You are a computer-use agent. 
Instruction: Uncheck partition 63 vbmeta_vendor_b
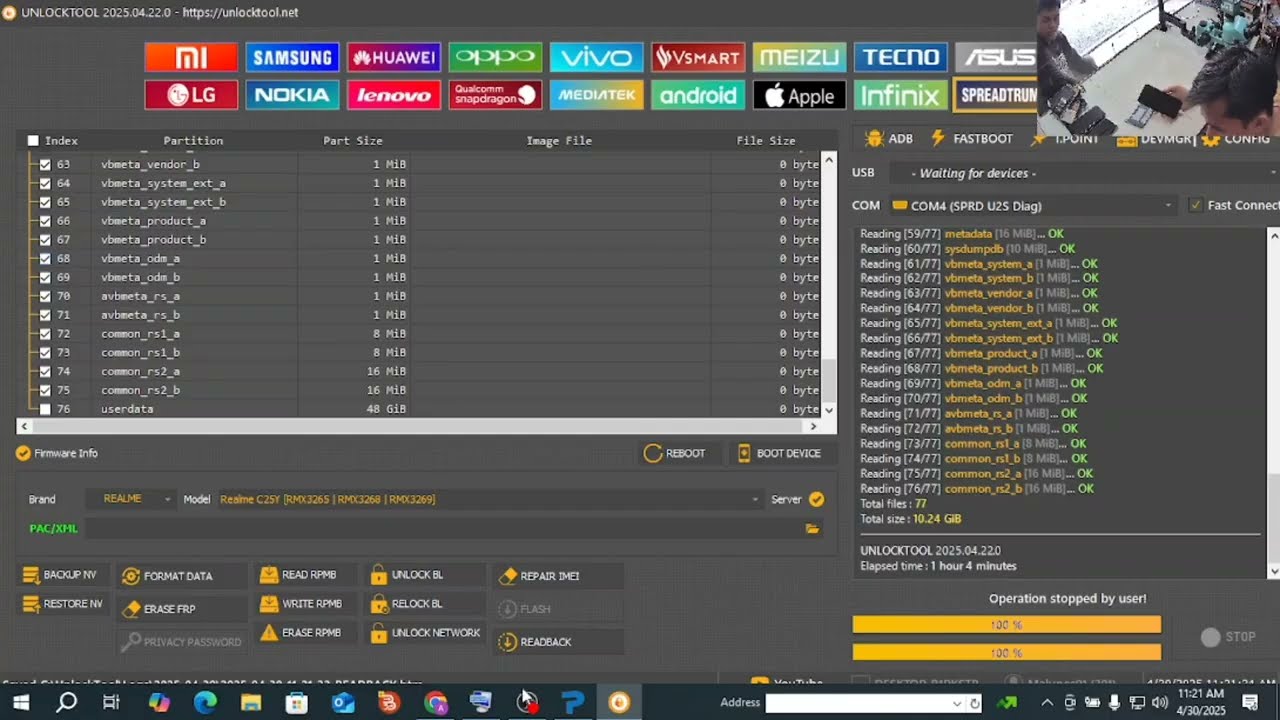click(45, 164)
